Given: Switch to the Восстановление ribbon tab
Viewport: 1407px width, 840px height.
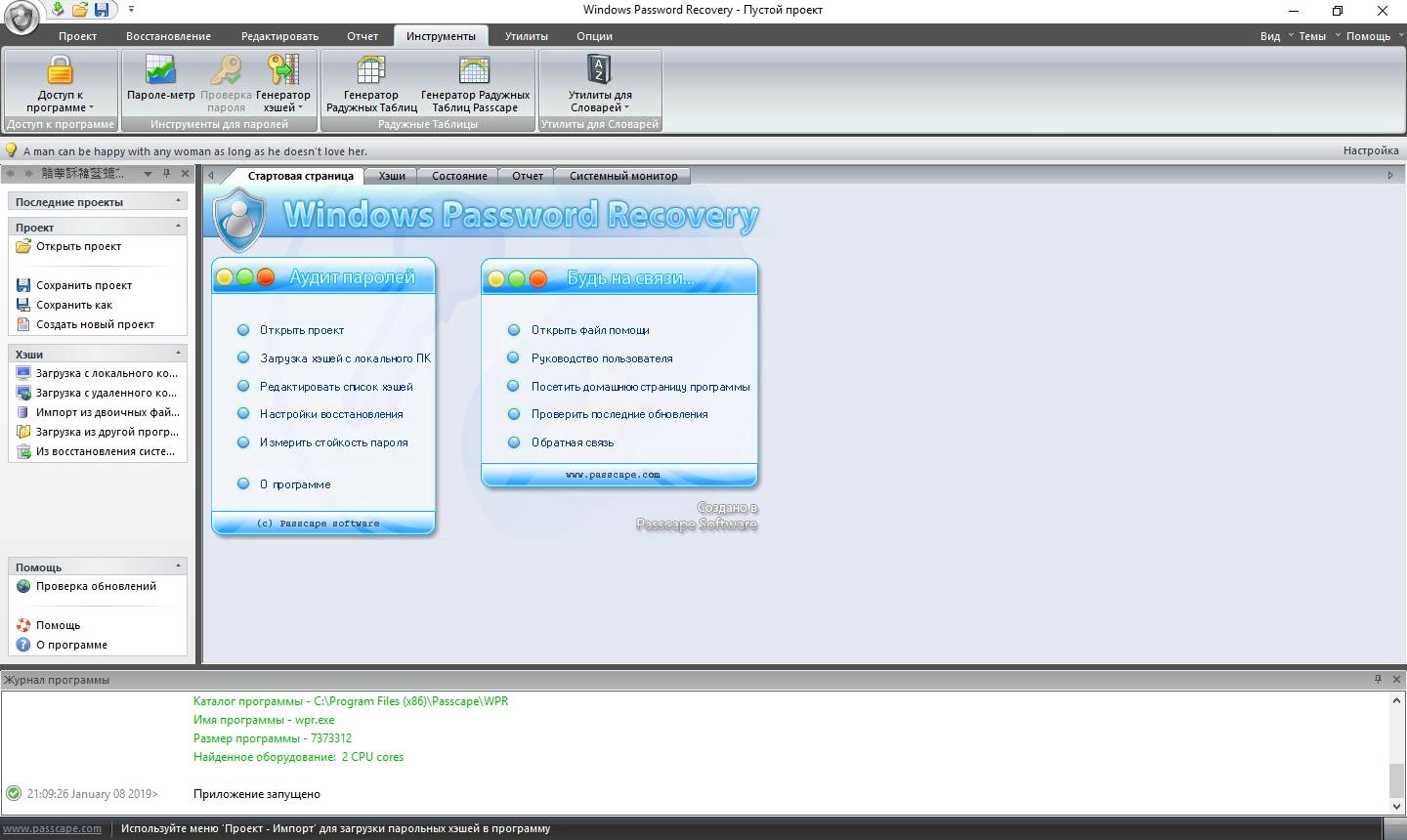Looking at the screenshot, I should click(x=168, y=36).
